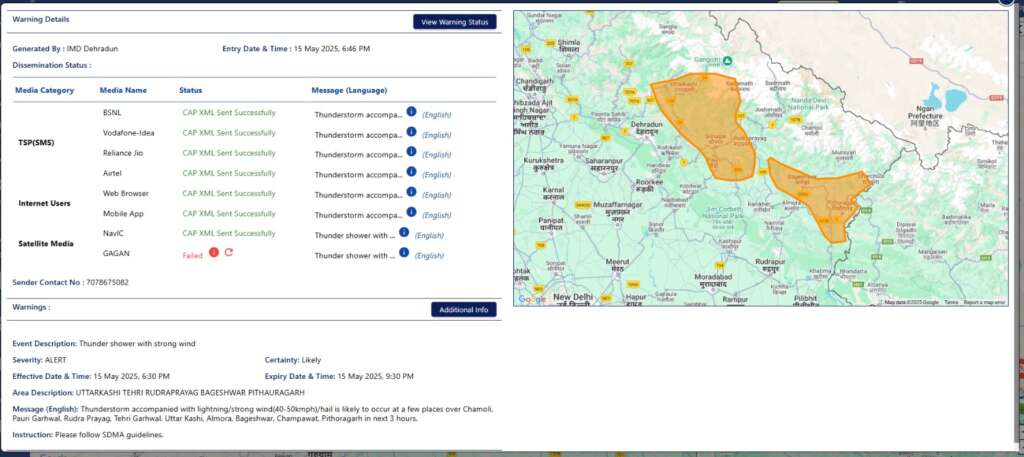The image size is (1024, 457).
Task: Click the Status column header
Action: (191, 90)
